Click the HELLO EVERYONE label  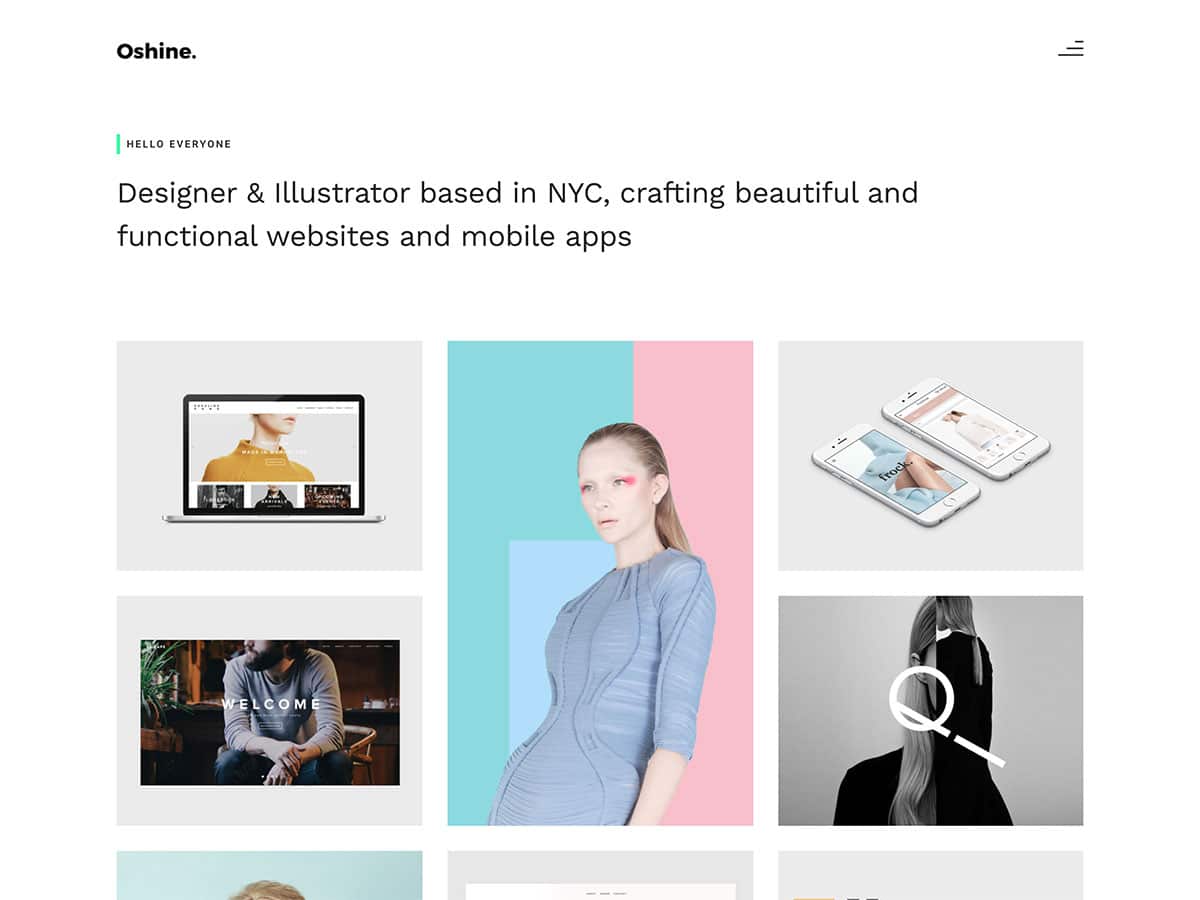179,144
